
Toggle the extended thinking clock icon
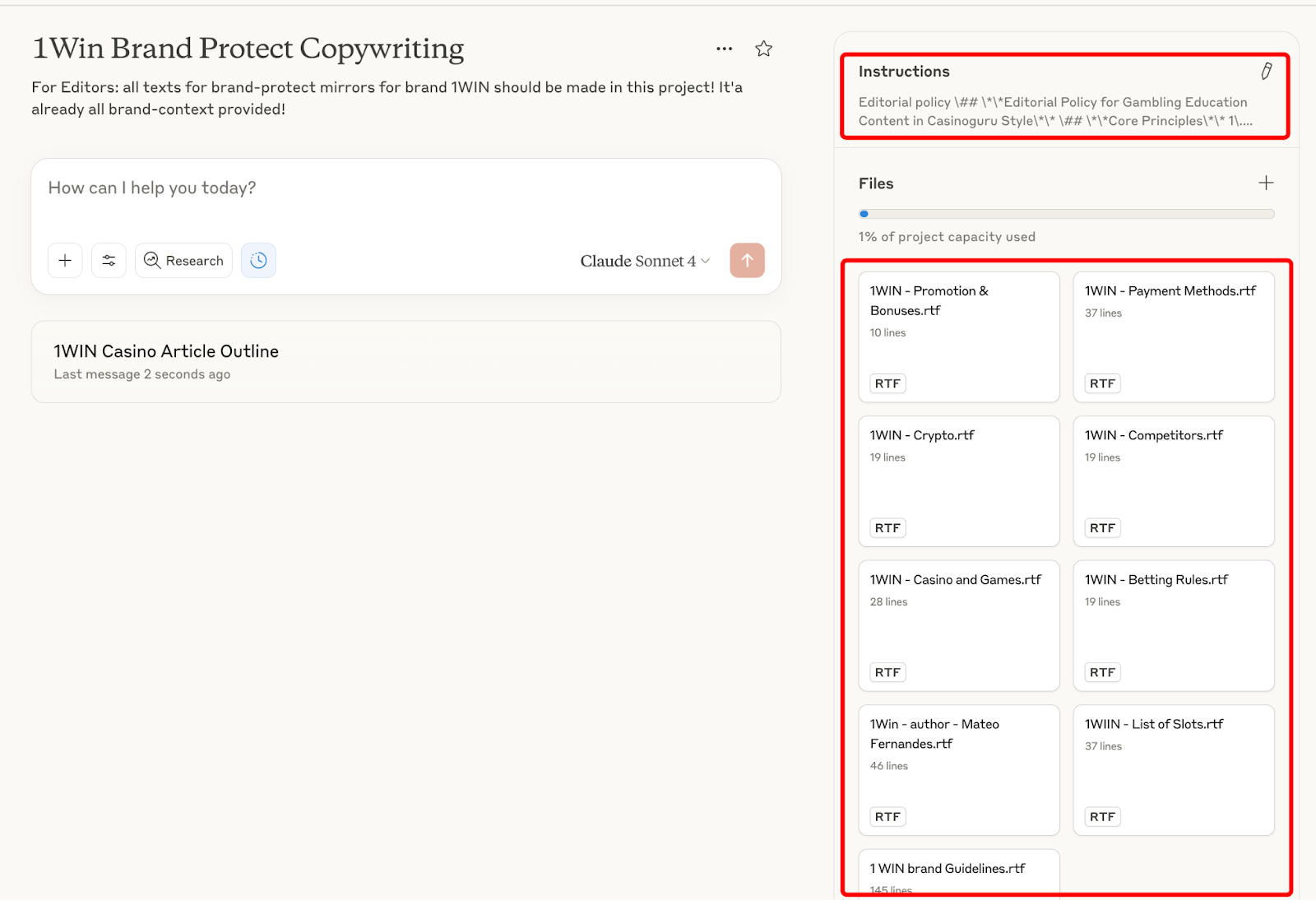pos(258,261)
